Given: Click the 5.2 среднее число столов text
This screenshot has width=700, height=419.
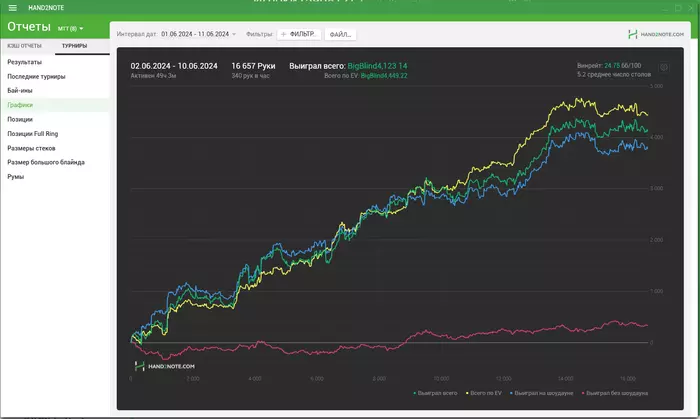Looking at the screenshot, I should (x=614, y=75).
